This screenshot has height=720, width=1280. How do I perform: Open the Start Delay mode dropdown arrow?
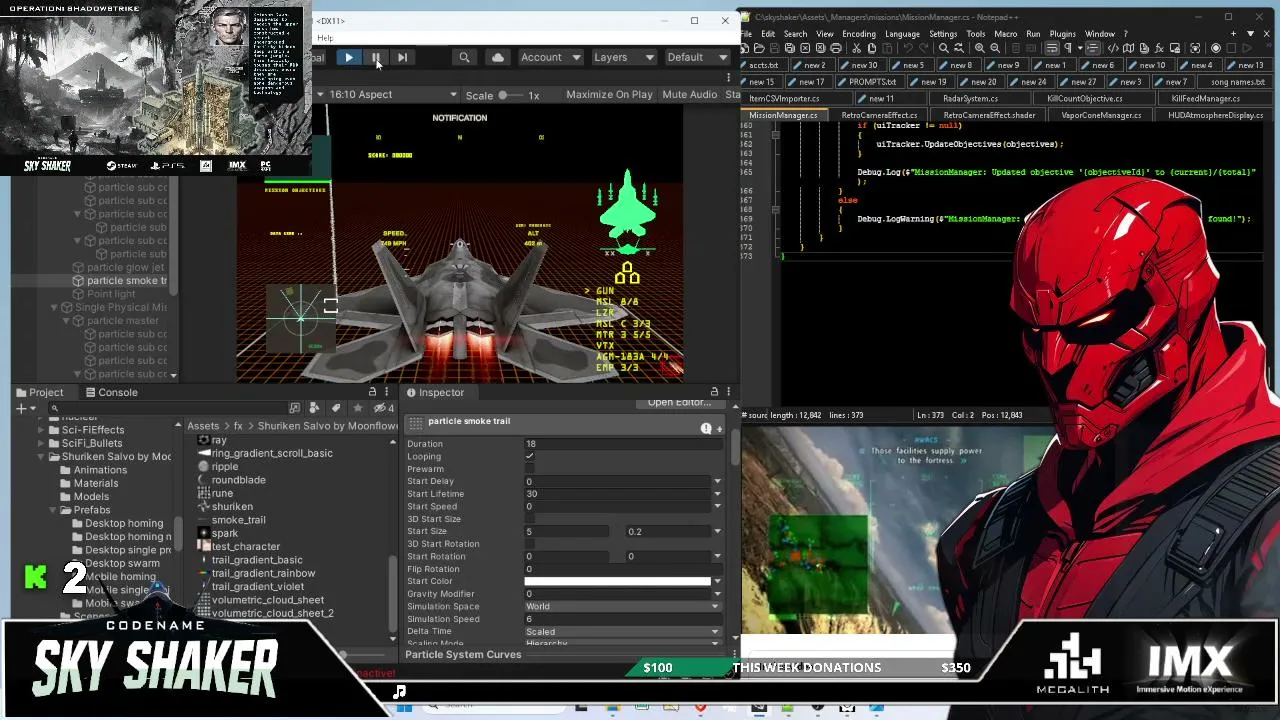tap(717, 482)
